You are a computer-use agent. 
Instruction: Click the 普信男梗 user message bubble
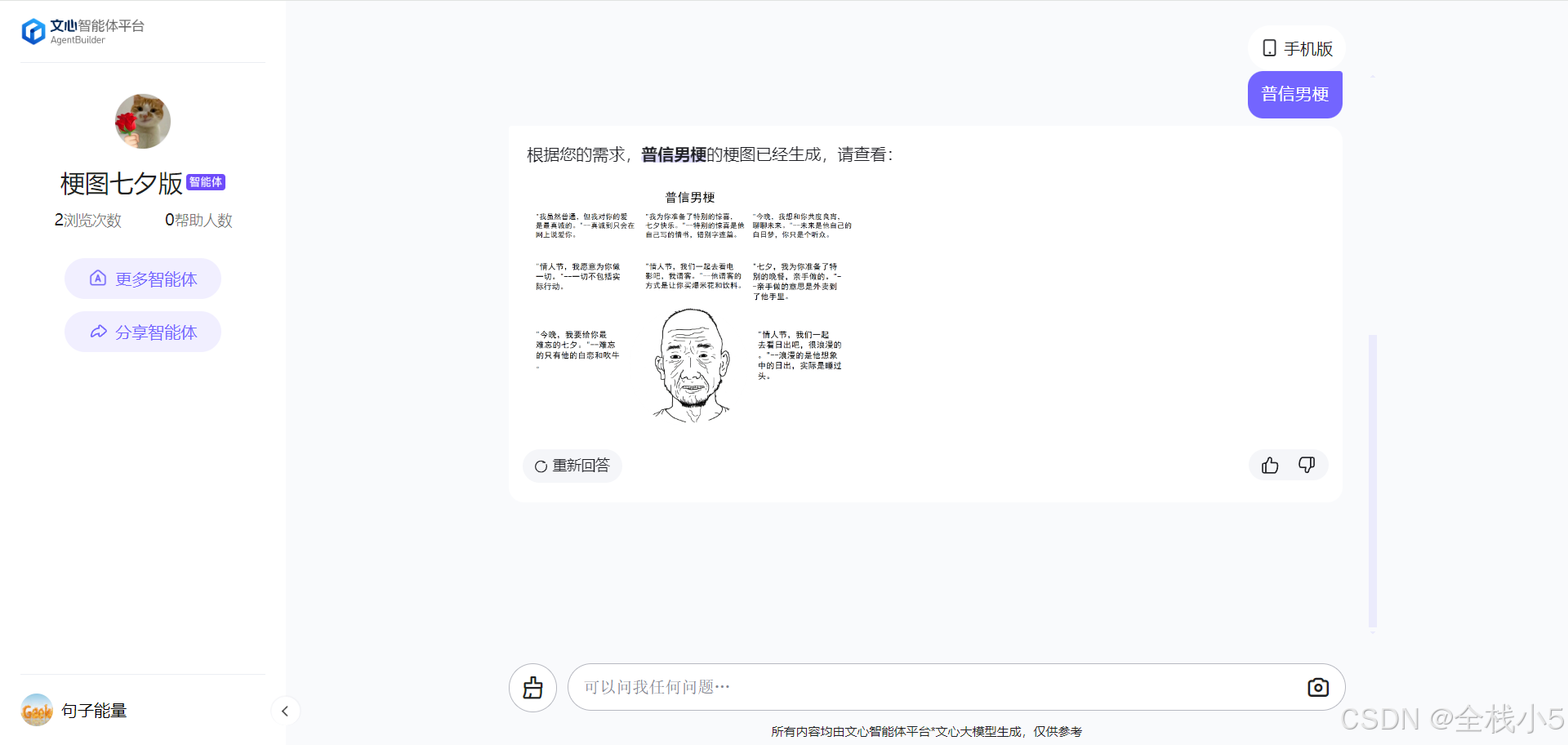(1295, 94)
